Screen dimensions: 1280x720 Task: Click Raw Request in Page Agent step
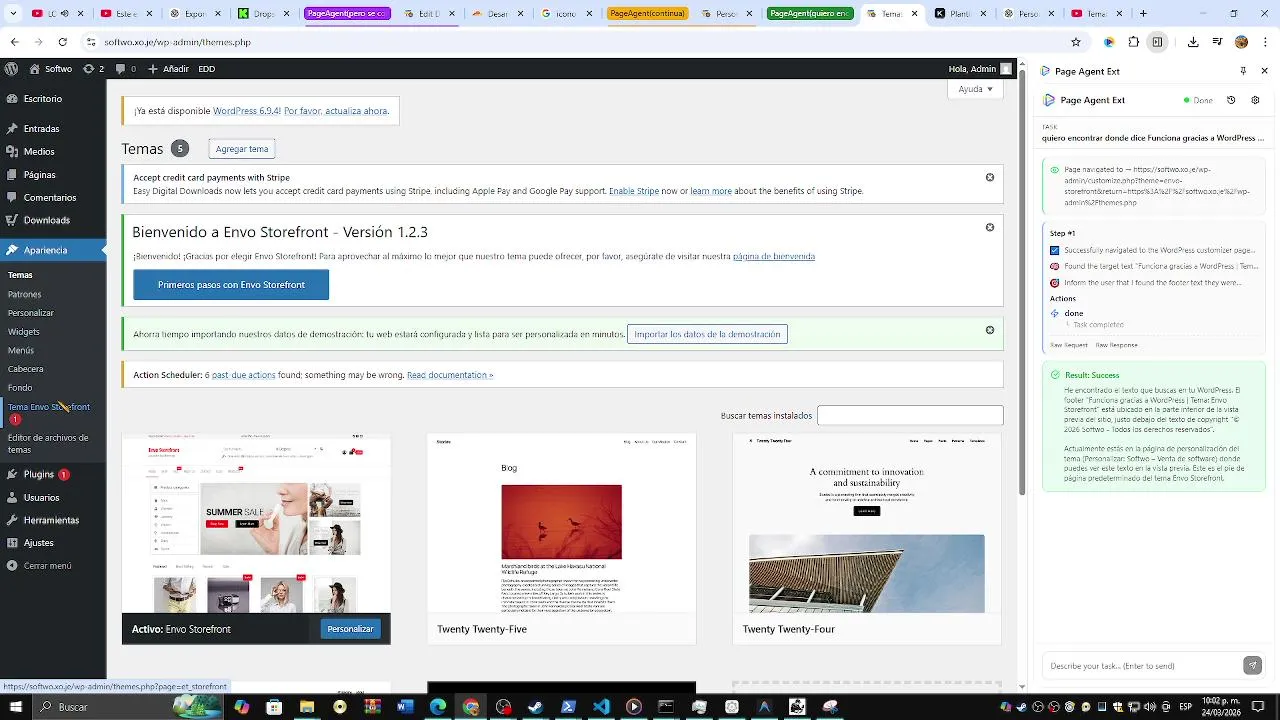[1068, 344]
